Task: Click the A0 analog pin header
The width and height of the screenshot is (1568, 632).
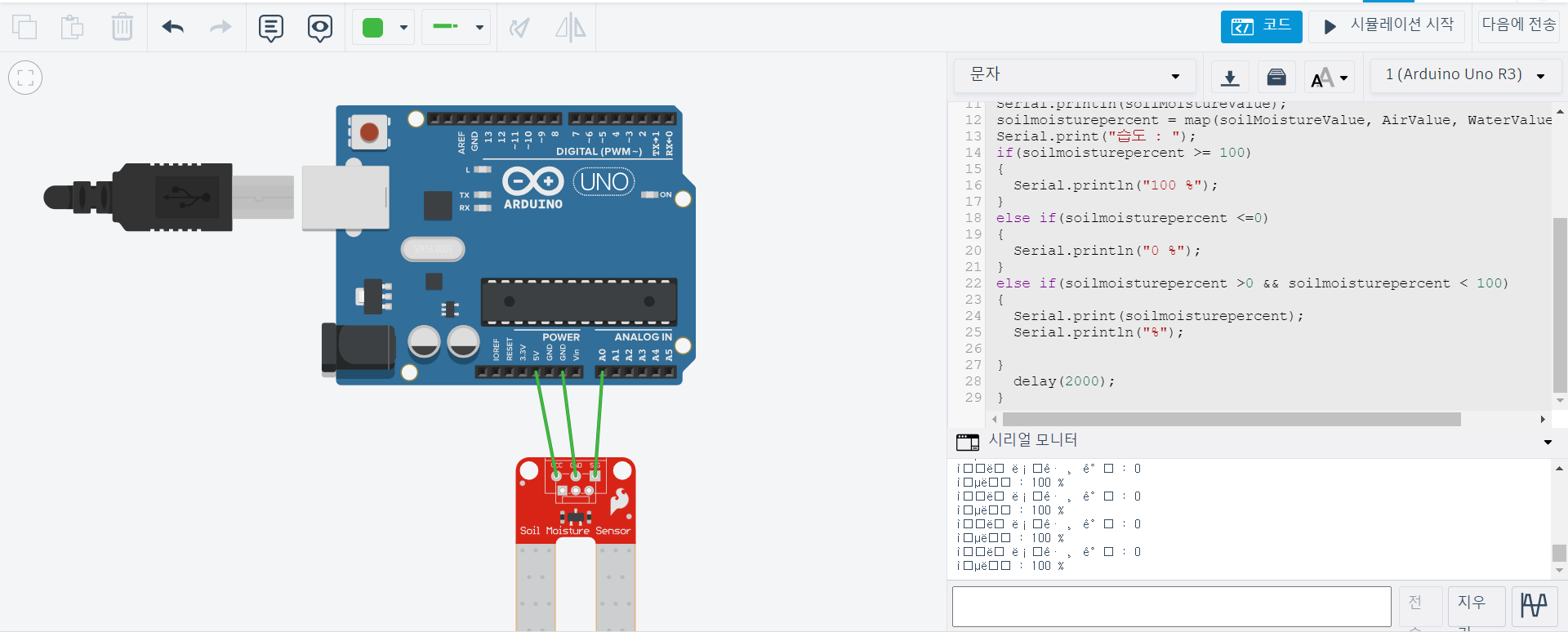Action: 603,372
